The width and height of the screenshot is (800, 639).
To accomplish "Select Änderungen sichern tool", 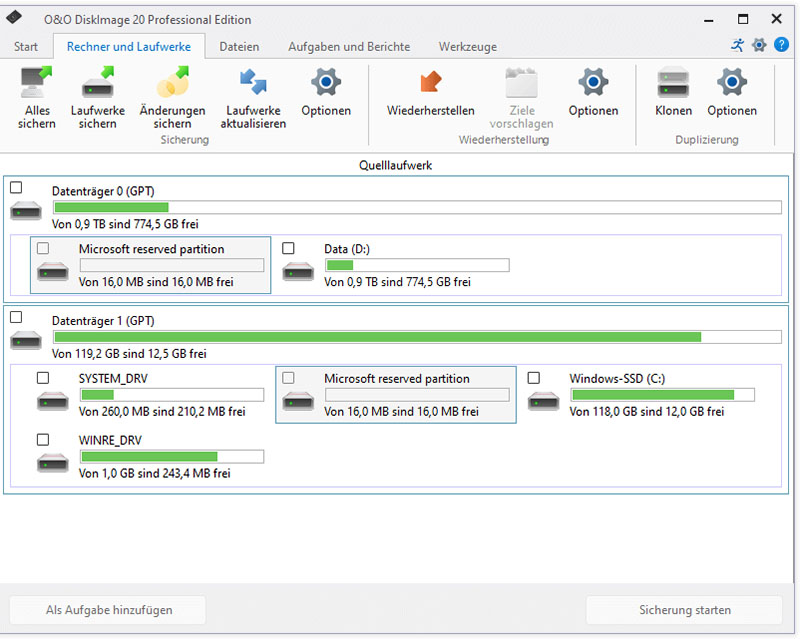I will (172, 99).
